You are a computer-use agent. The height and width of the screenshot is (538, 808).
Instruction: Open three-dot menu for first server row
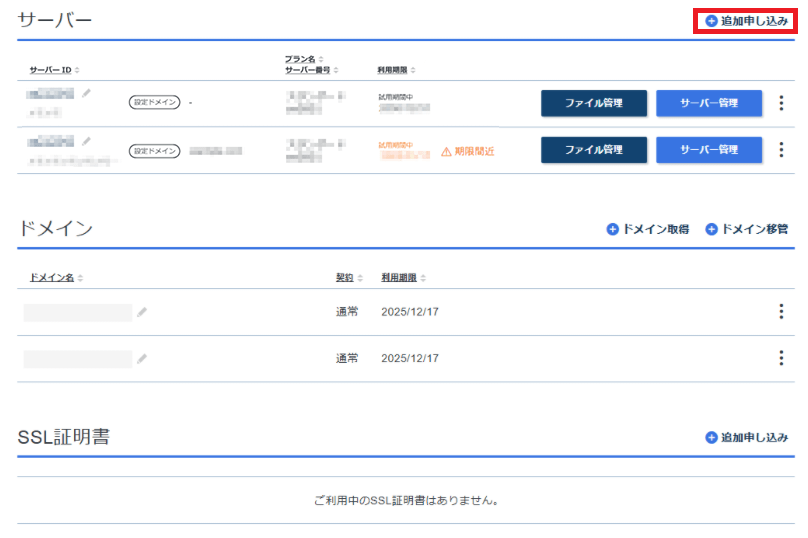click(781, 103)
